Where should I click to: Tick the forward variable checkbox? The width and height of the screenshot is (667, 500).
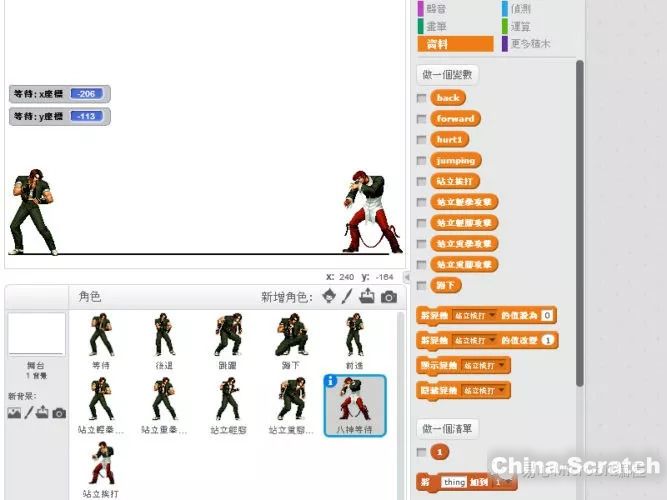pyautogui.click(x=422, y=119)
